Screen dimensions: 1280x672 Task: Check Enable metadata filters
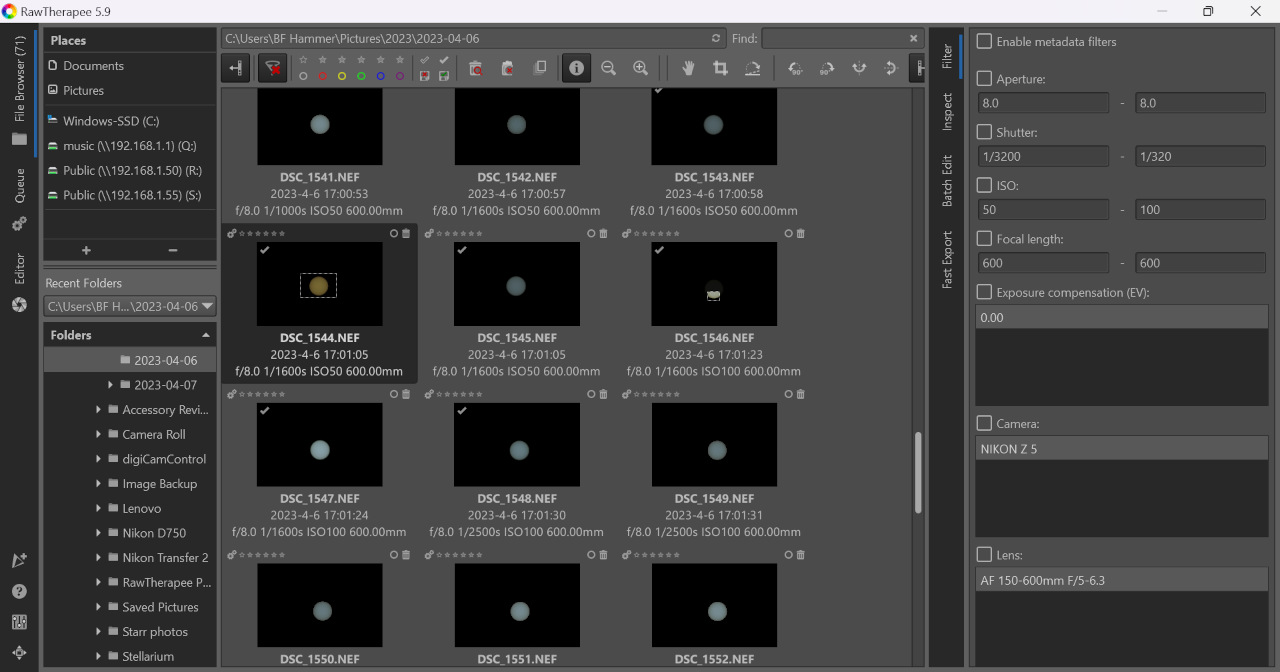985,42
